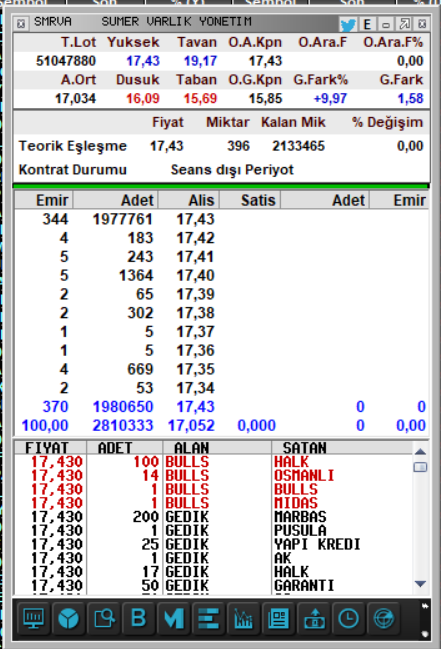The image size is (441, 649).
Task: Click the Kalan Mik value 2133465
Action: click(298, 146)
